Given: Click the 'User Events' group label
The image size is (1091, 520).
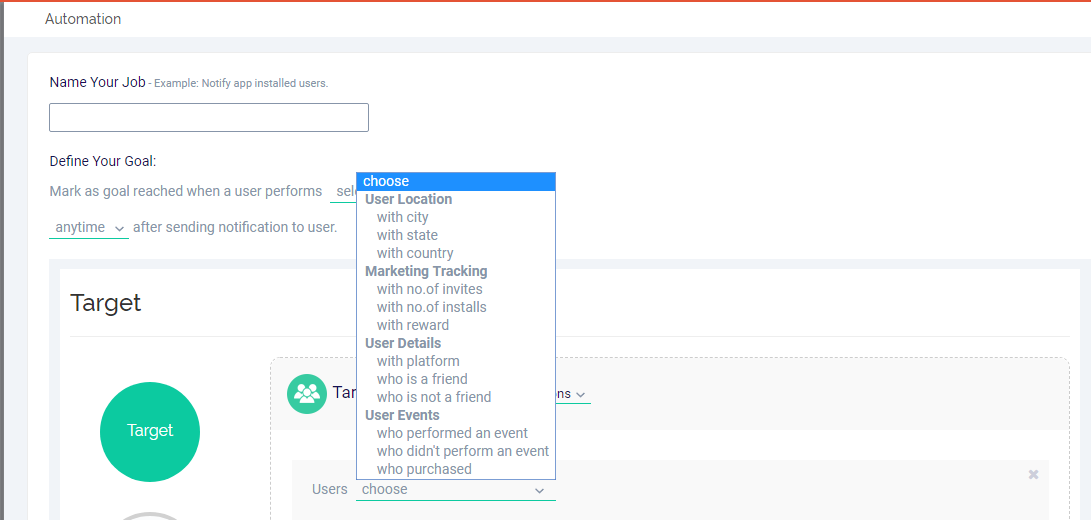Looking at the screenshot, I should (x=402, y=416).
